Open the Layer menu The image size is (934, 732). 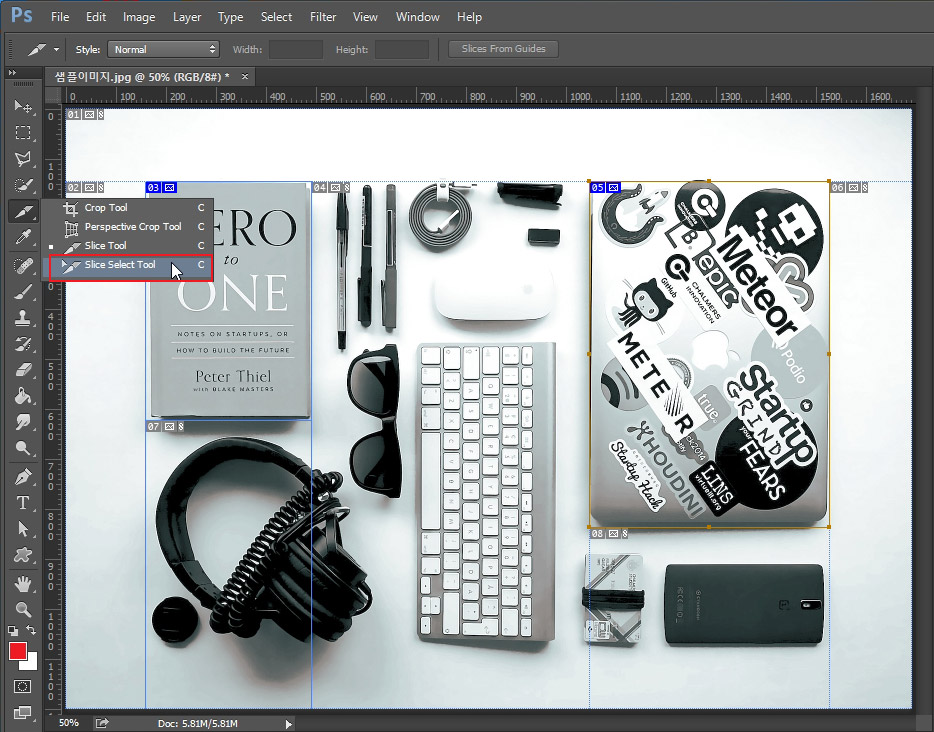pos(186,17)
